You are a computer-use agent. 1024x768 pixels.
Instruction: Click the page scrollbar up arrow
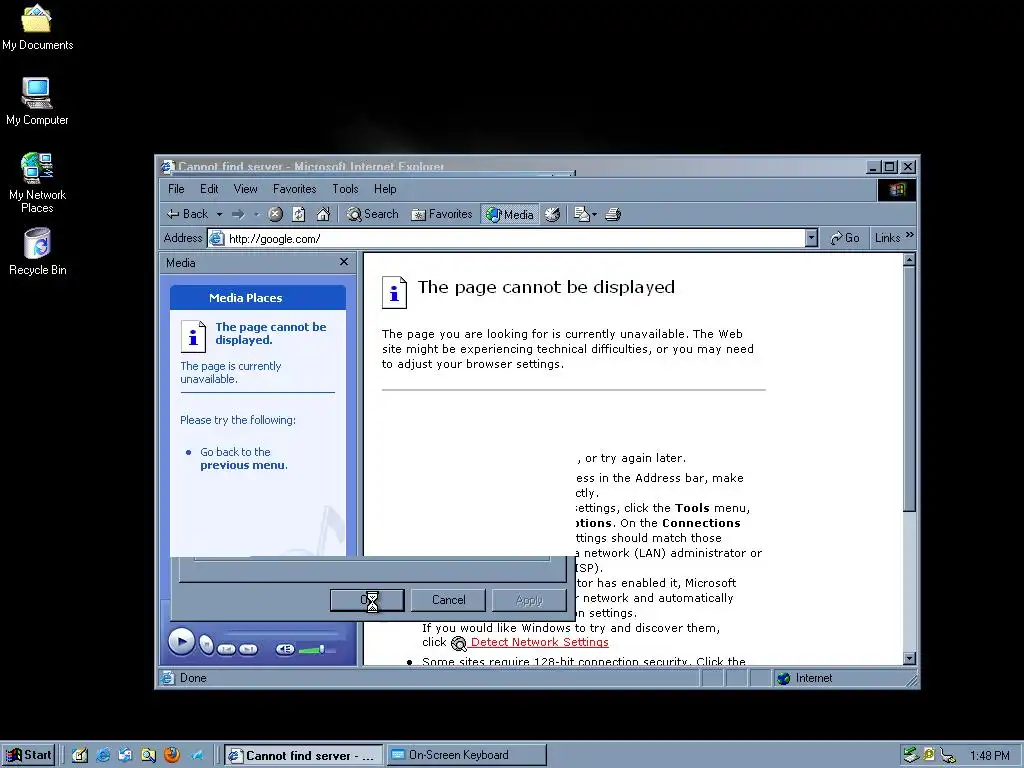(909, 260)
